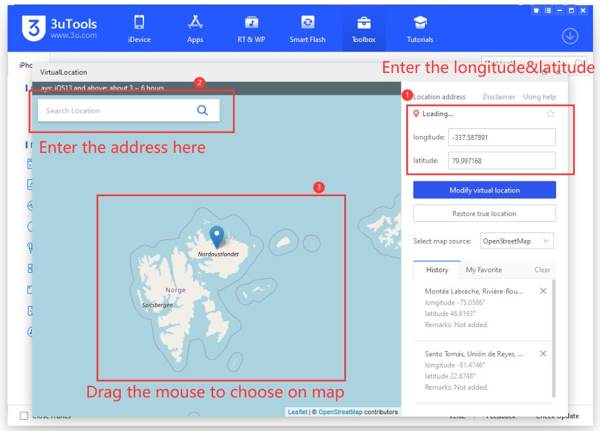Open the RT & WP section
Viewport: 600px width, 431px height.
[251, 29]
